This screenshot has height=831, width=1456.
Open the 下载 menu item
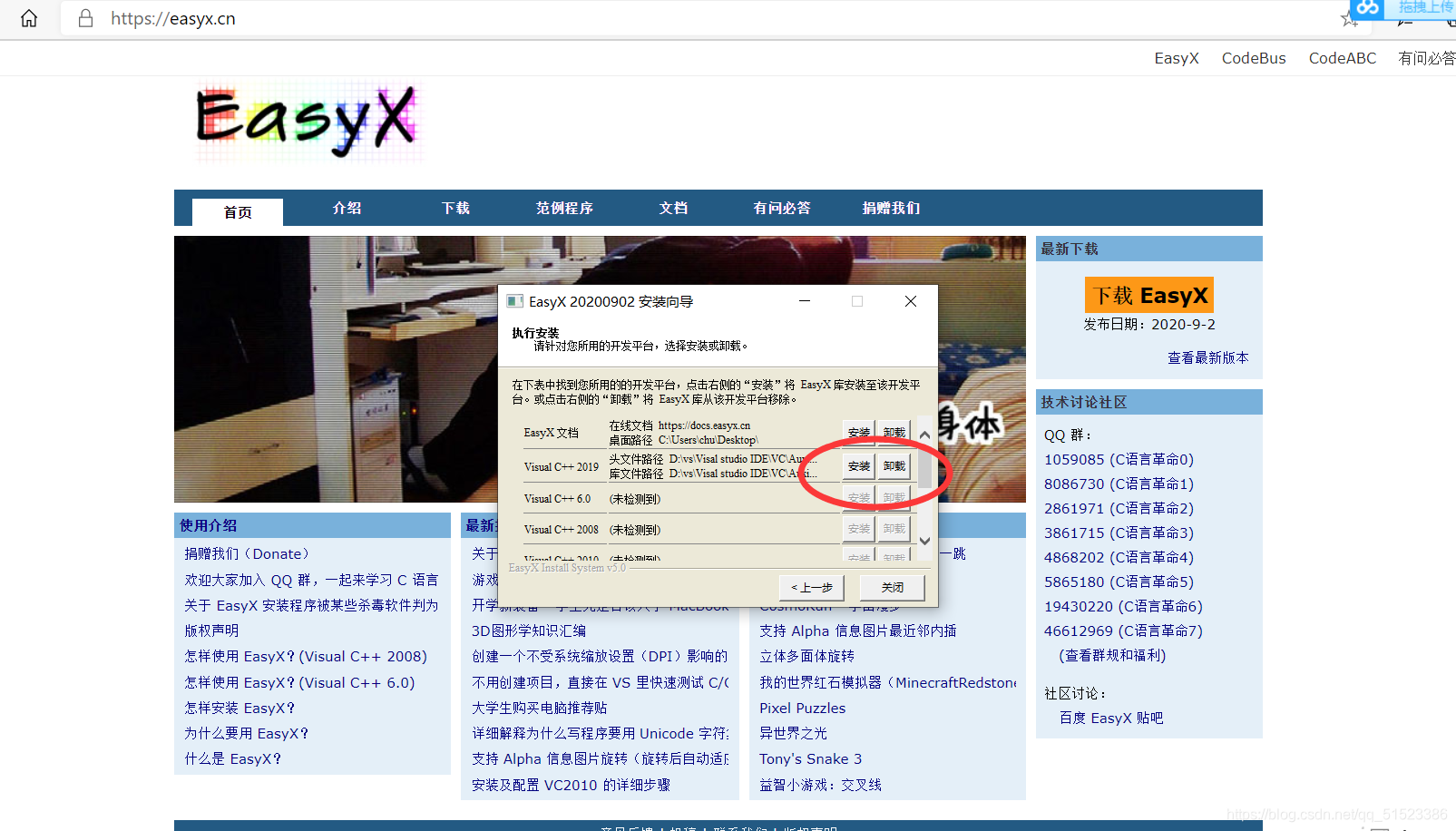pos(455,208)
